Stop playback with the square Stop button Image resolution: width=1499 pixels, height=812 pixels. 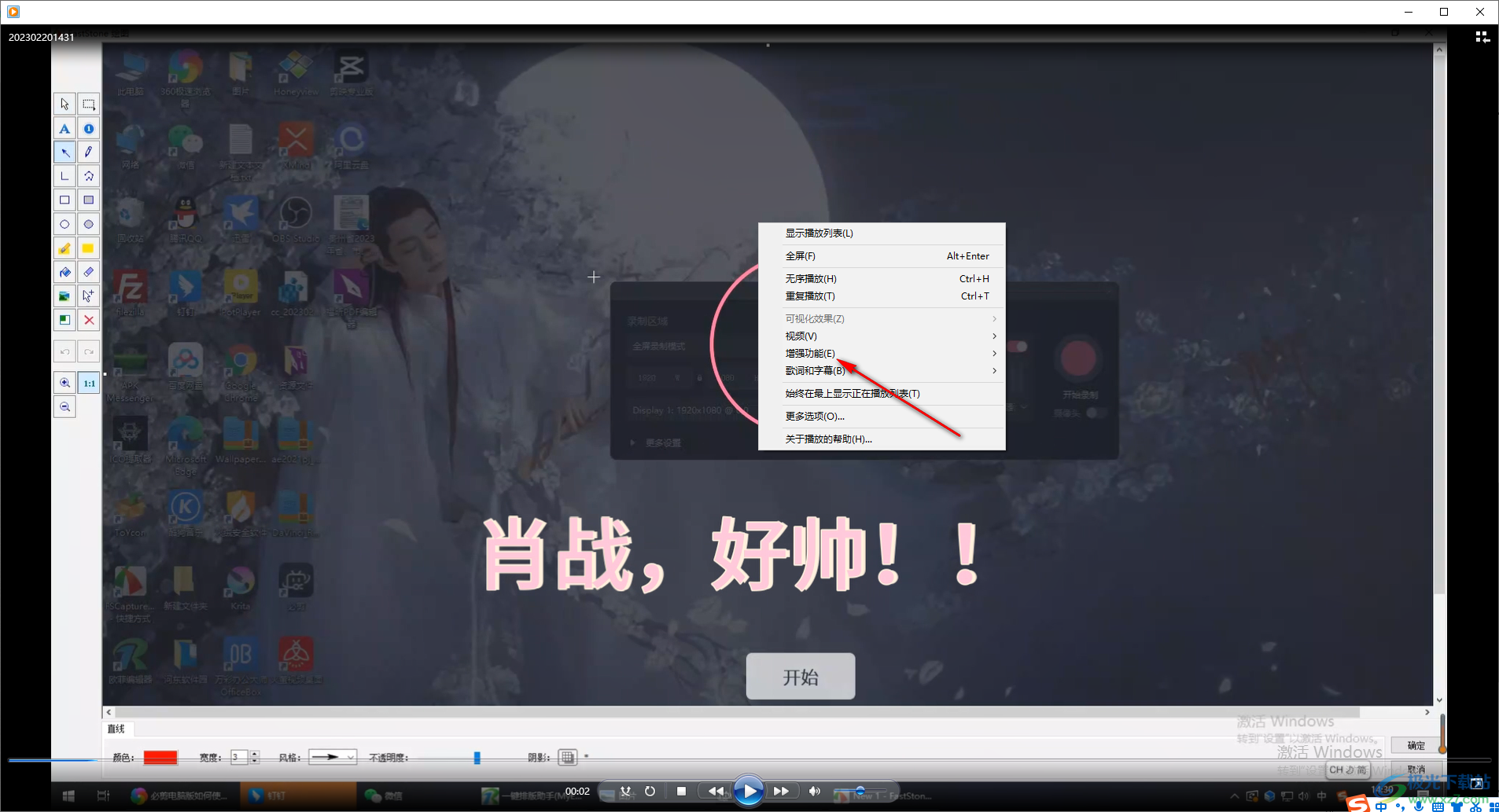coord(681,791)
